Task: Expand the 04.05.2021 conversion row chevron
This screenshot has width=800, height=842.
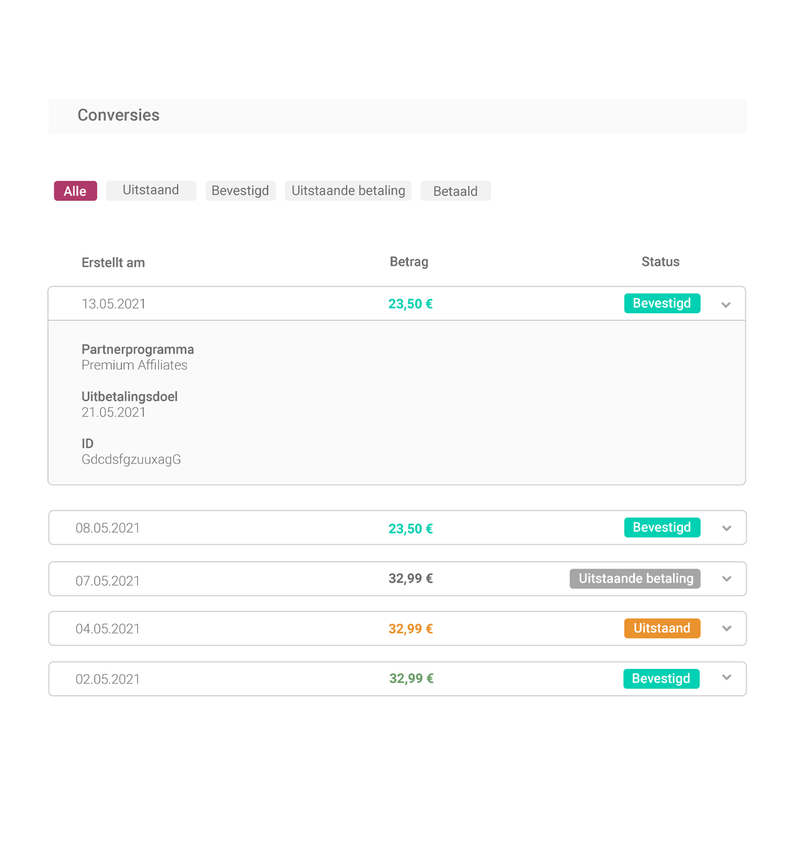Action: 727,629
